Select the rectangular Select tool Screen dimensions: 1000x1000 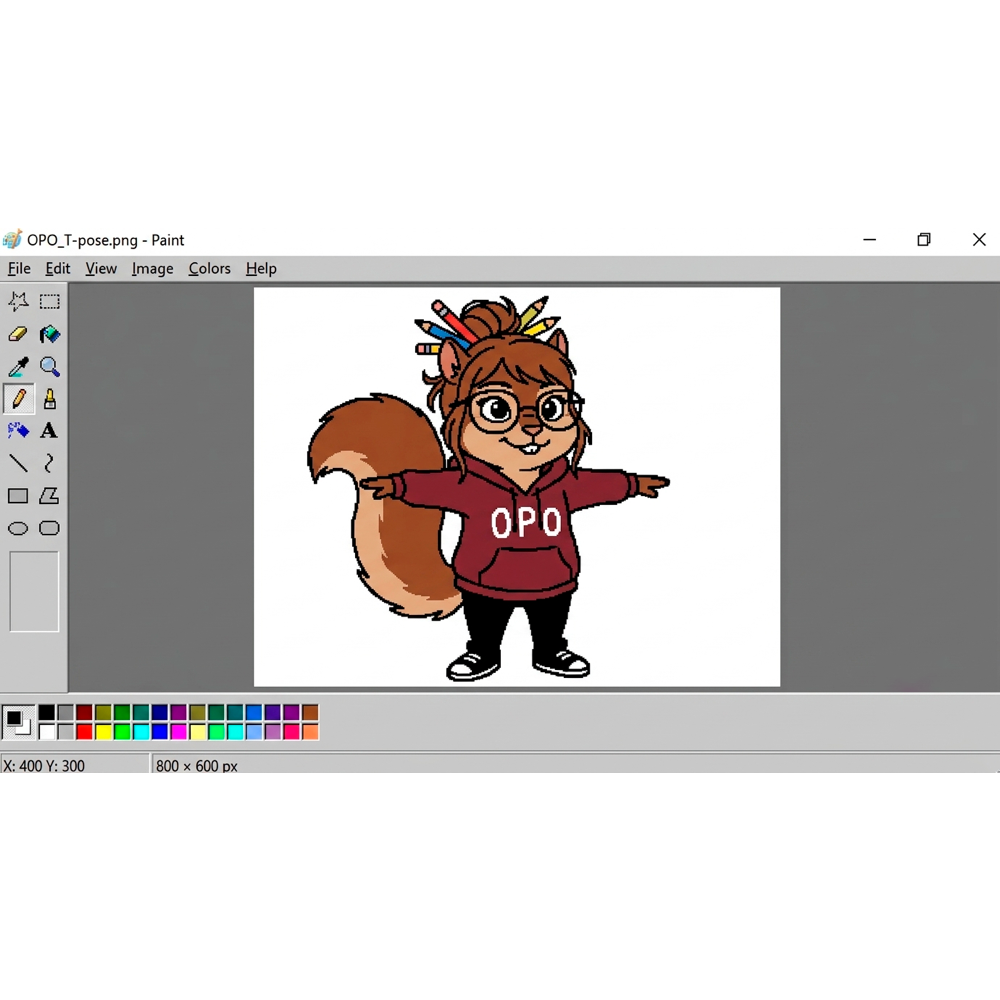click(50, 302)
